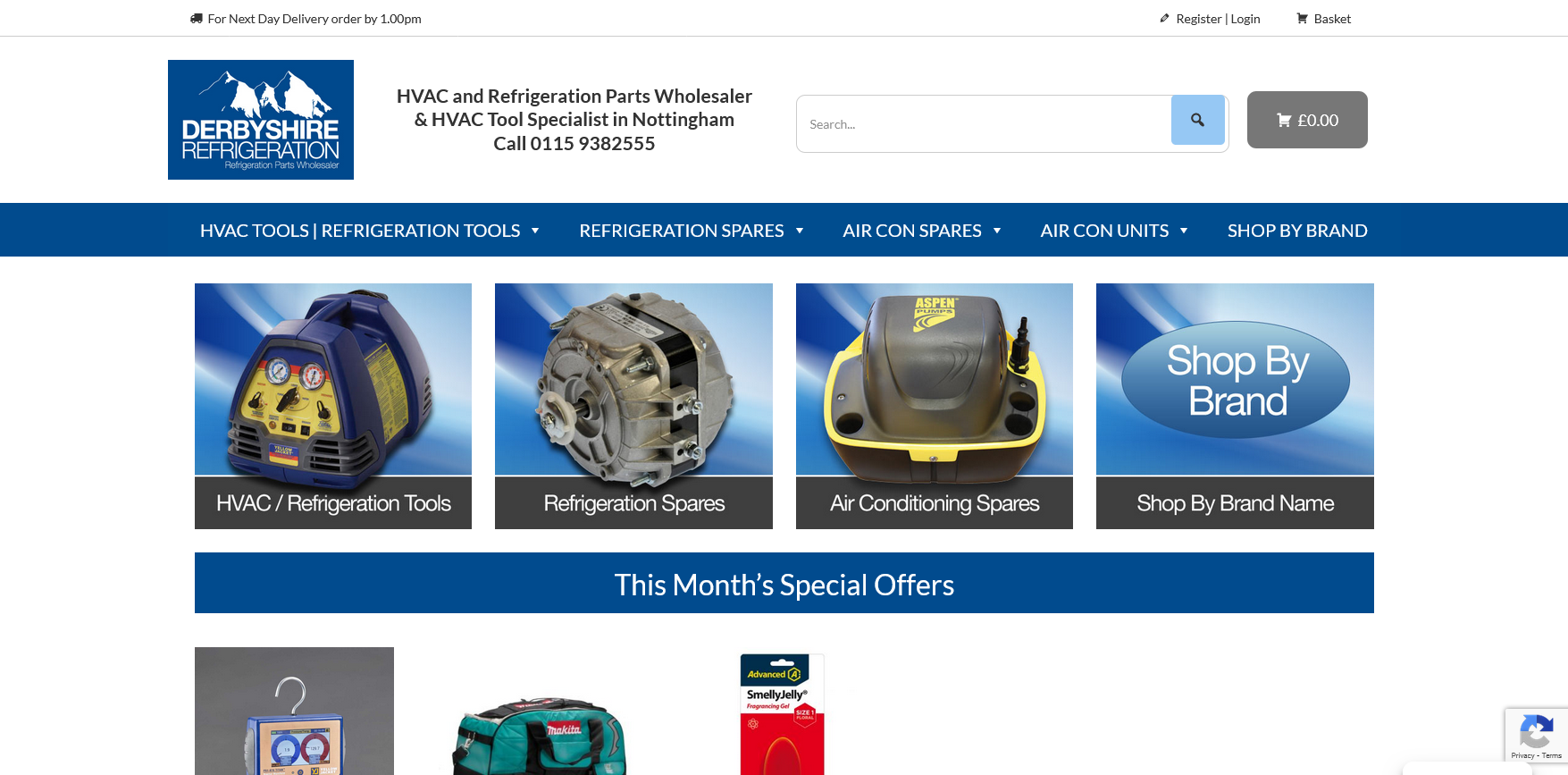Open the Shop By Brand menu item
The height and width of the screenshot is (775, 1568).
coord(1297,231)
